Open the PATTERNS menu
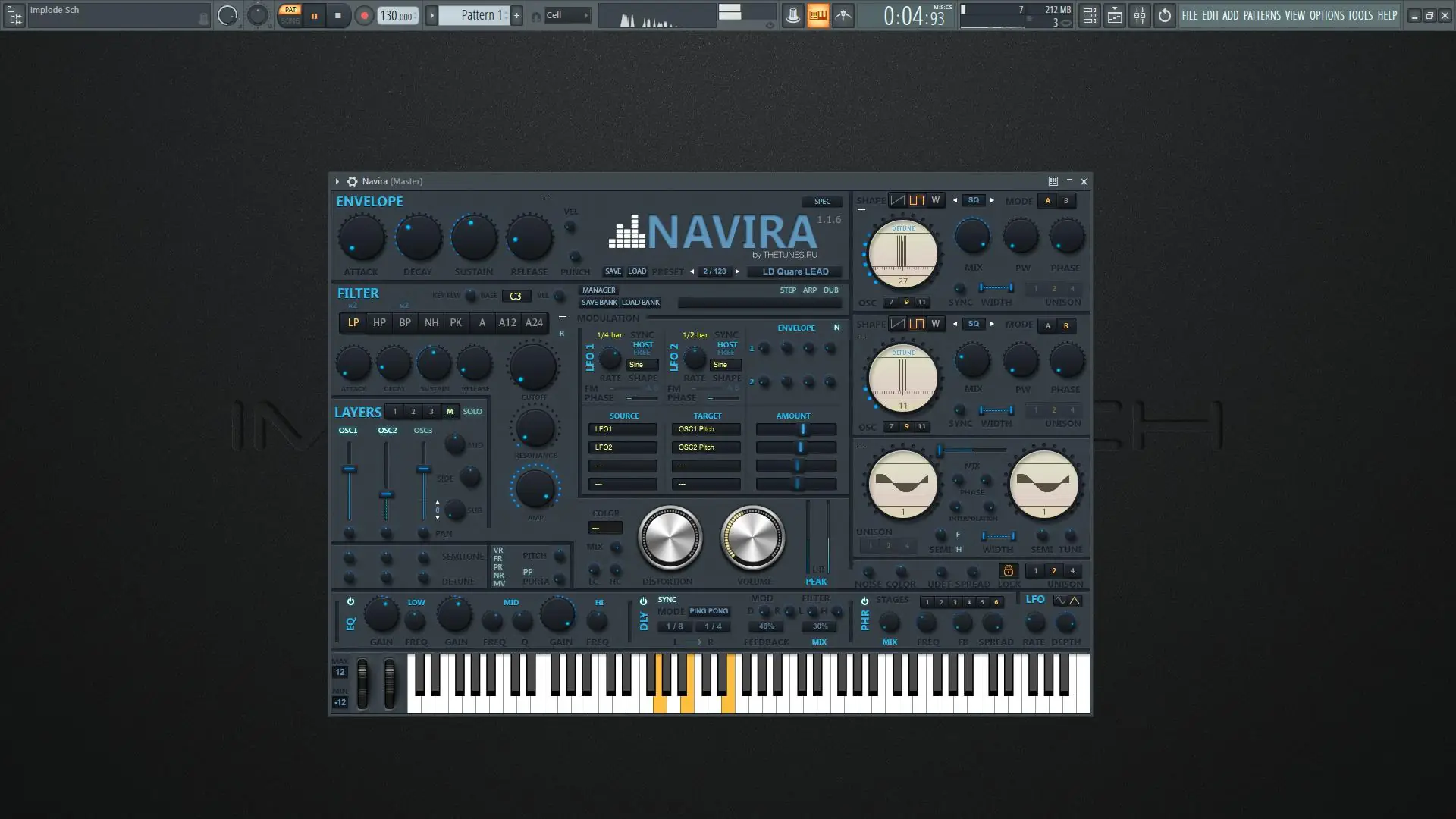Screen dimensions: 1456x819 click(x=1261, y=15)
